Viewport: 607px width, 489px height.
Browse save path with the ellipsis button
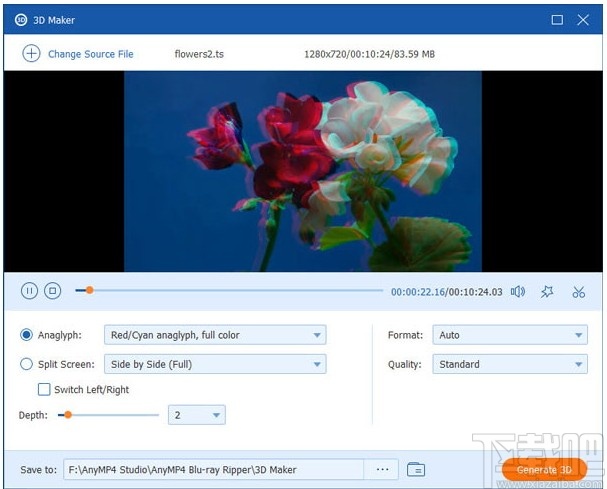[382, 469]
